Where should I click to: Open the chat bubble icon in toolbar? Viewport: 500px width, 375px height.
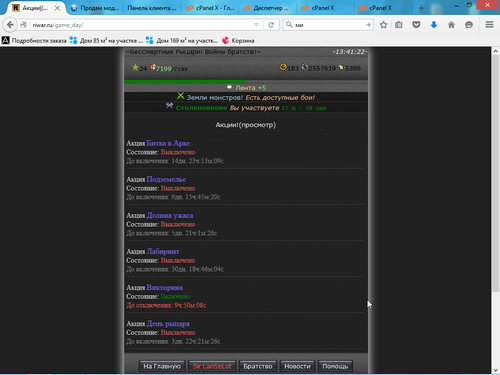point(469,25)
